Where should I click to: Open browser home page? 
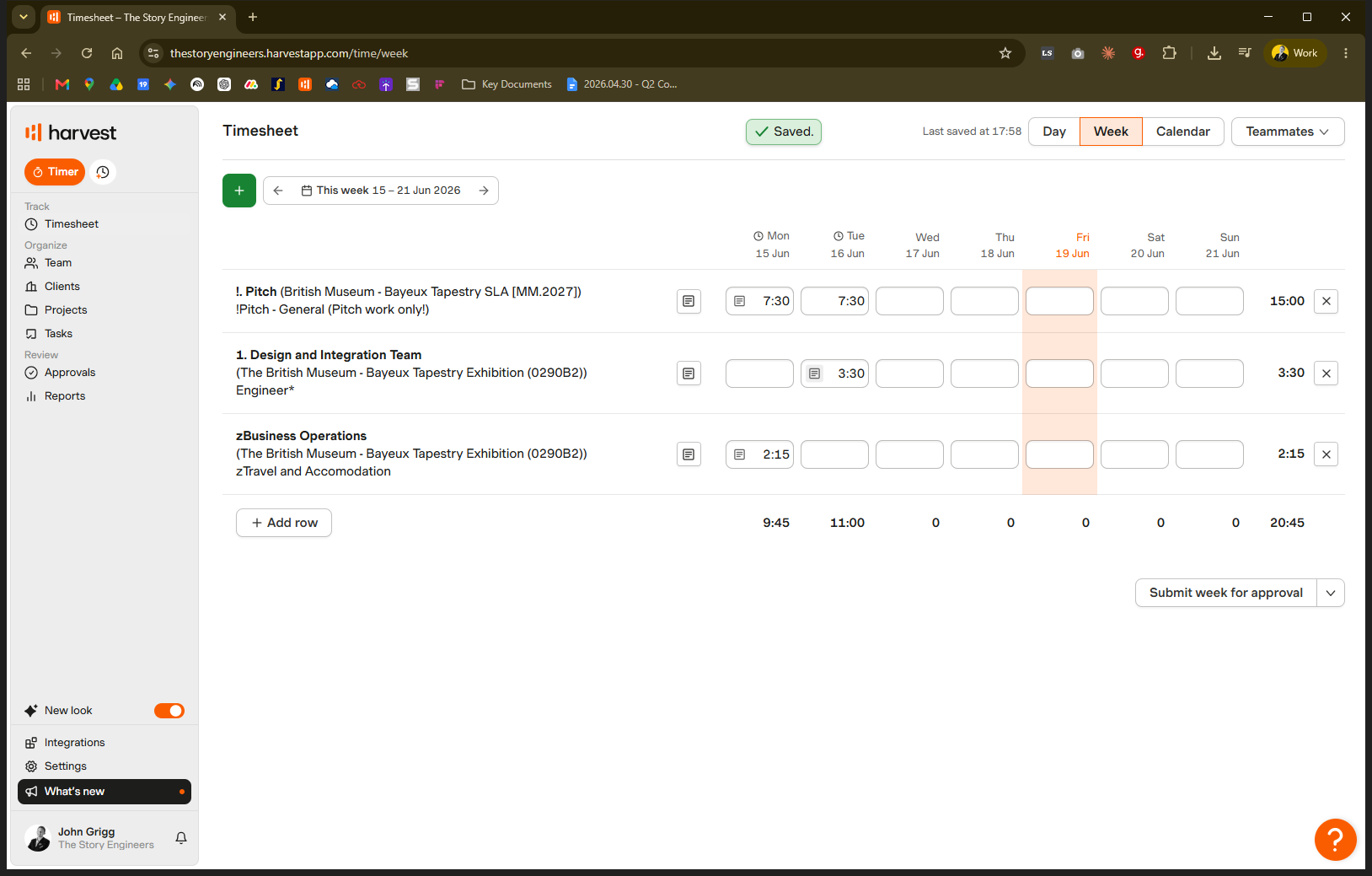(x=117, y=53)
